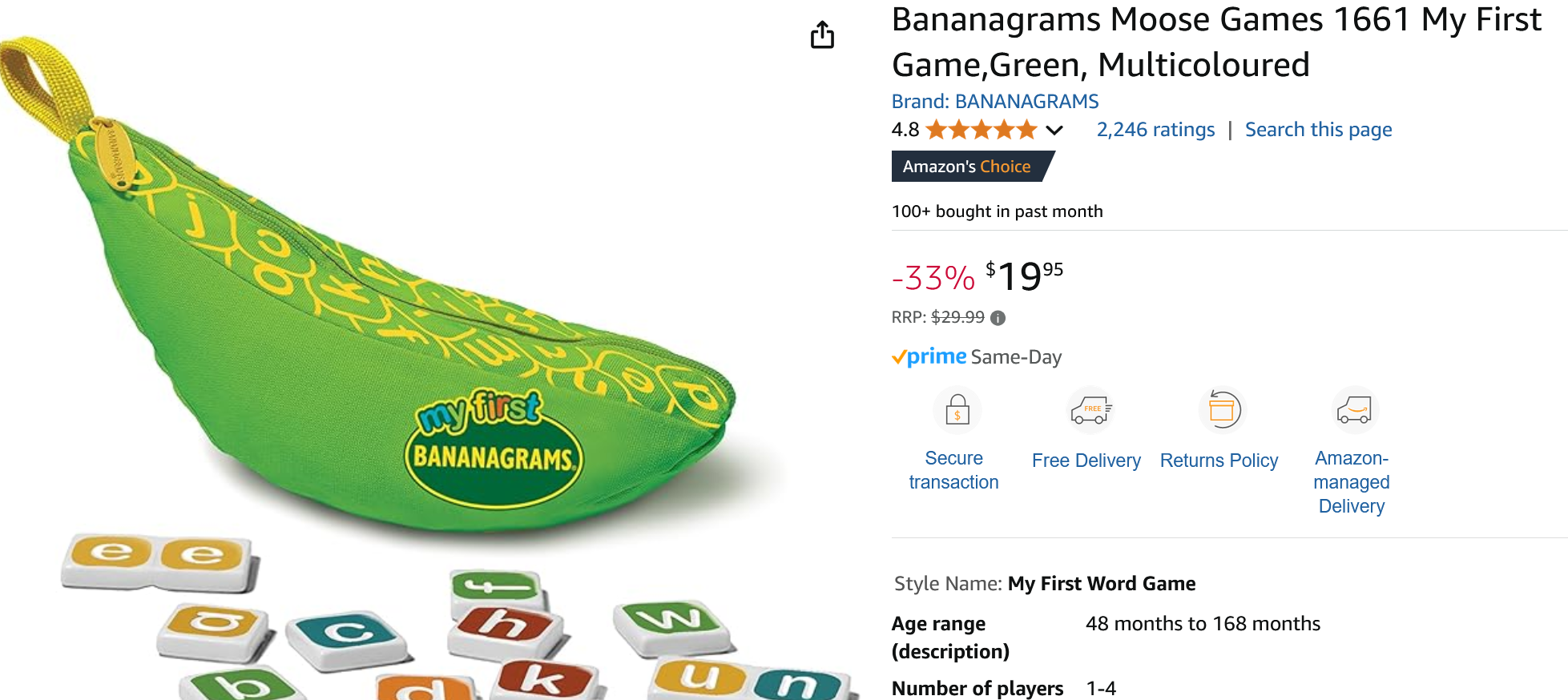The width and height of the screenshot is (1568, 700).
Task: Click the Search this page link
Action: coord(1318,130)
